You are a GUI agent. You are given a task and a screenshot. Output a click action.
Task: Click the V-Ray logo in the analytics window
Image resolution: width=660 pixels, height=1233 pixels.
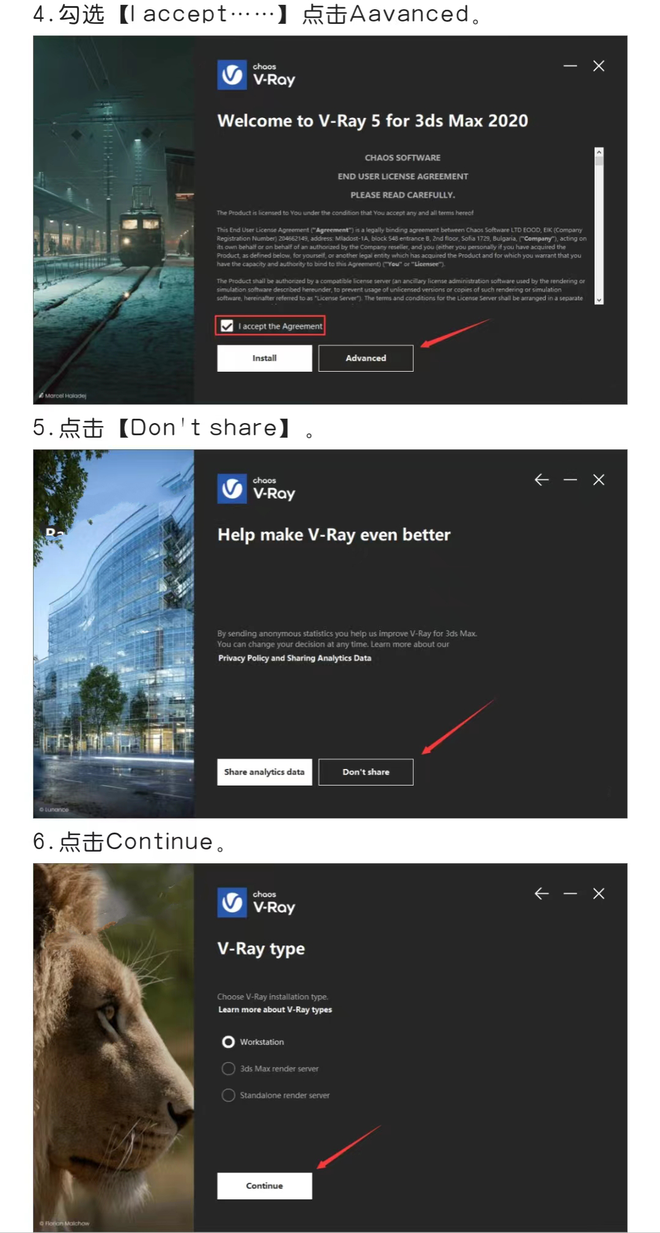[x=256, y=488]
